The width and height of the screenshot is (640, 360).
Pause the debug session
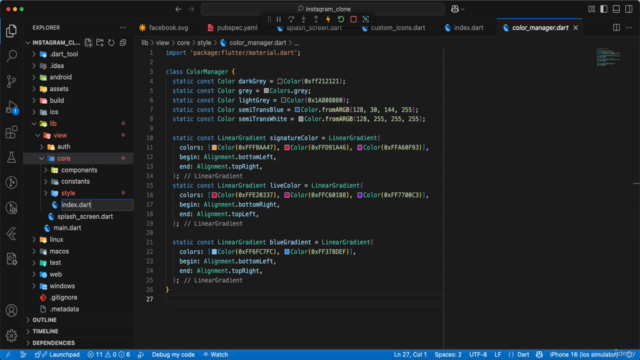[279, 19]
